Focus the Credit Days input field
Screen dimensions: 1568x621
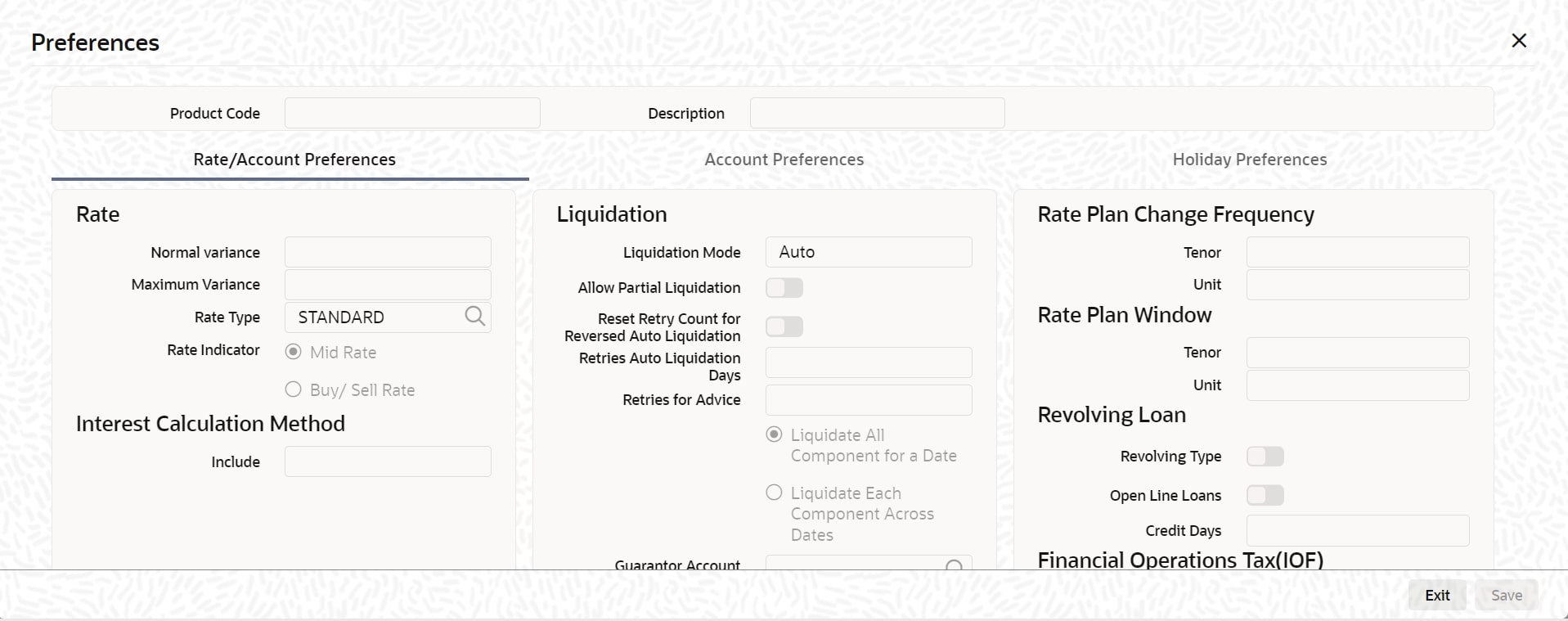point(1357,530)
